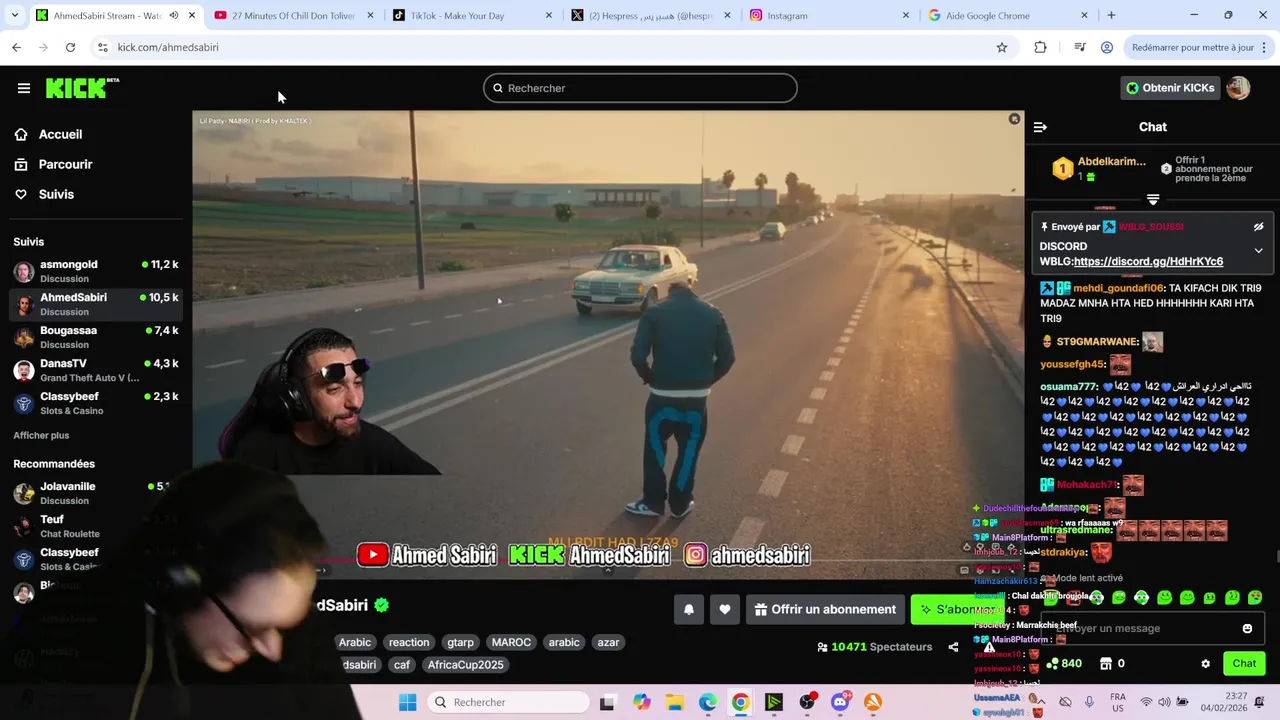Click the azar tag
The height and width of the screenshot is (720, 1280).
tap(608, 642)
